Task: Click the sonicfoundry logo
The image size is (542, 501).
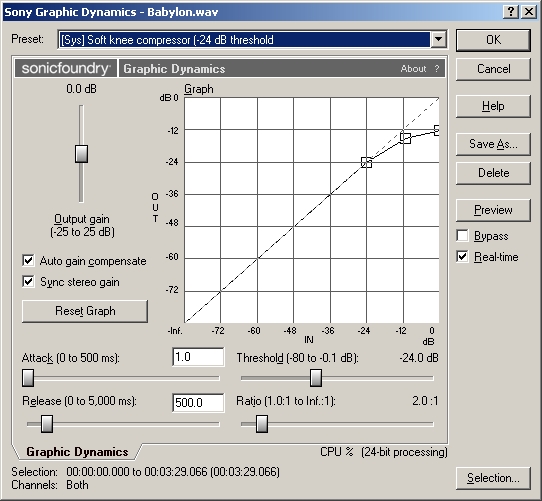Action: click(x=66, y=68)
